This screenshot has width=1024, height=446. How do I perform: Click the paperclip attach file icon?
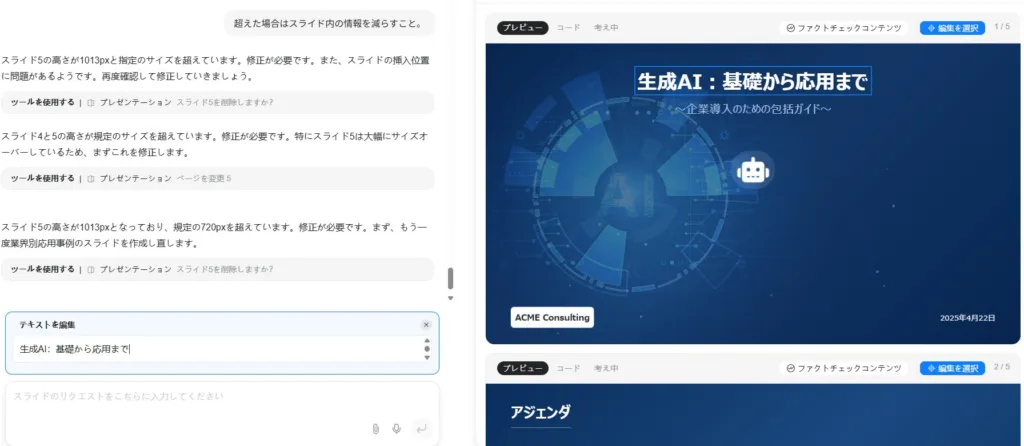coord(376,428)
